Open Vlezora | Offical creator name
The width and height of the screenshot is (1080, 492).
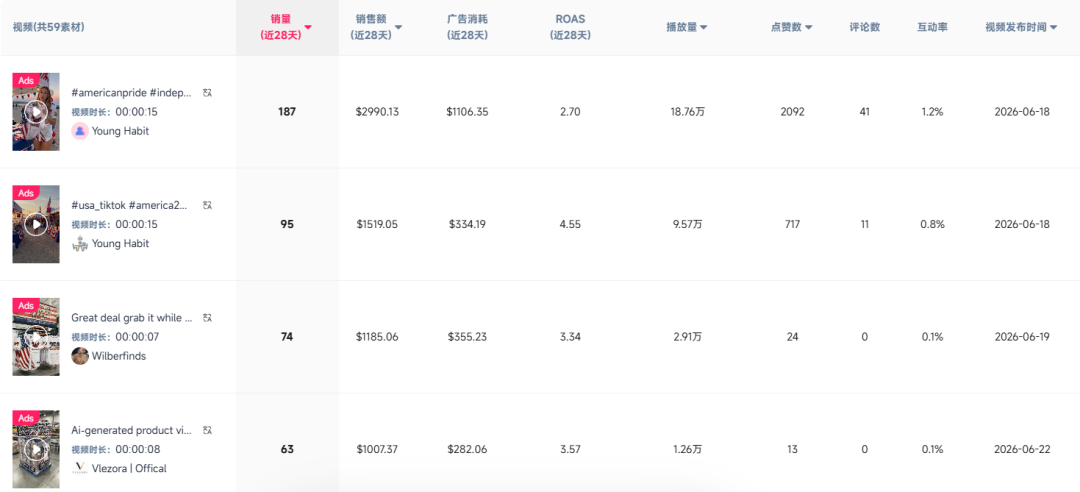coord(129,469)
